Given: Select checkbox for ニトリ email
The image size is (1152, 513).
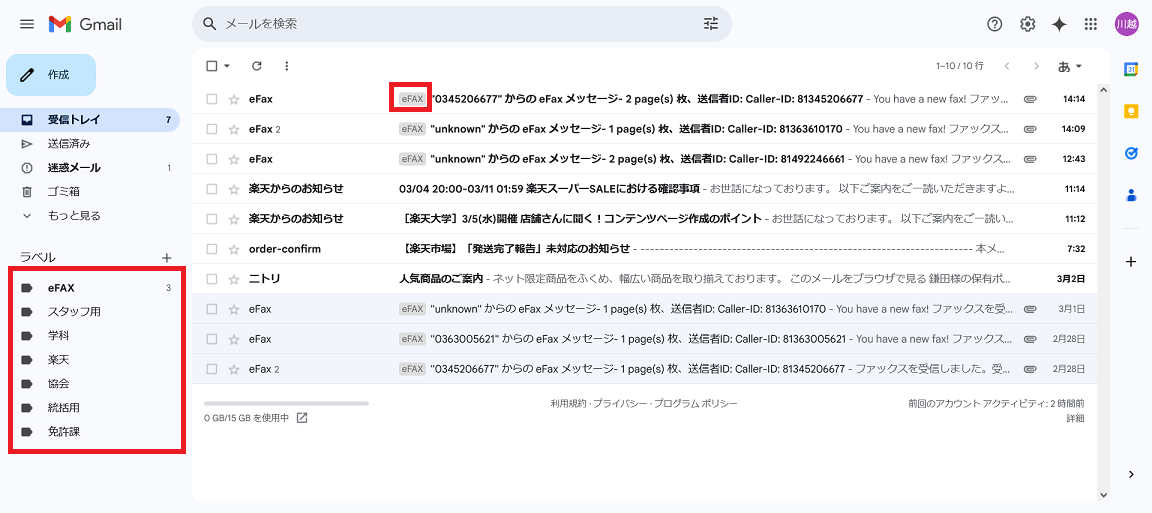Looking at the screenshot, I should [211, 279].
